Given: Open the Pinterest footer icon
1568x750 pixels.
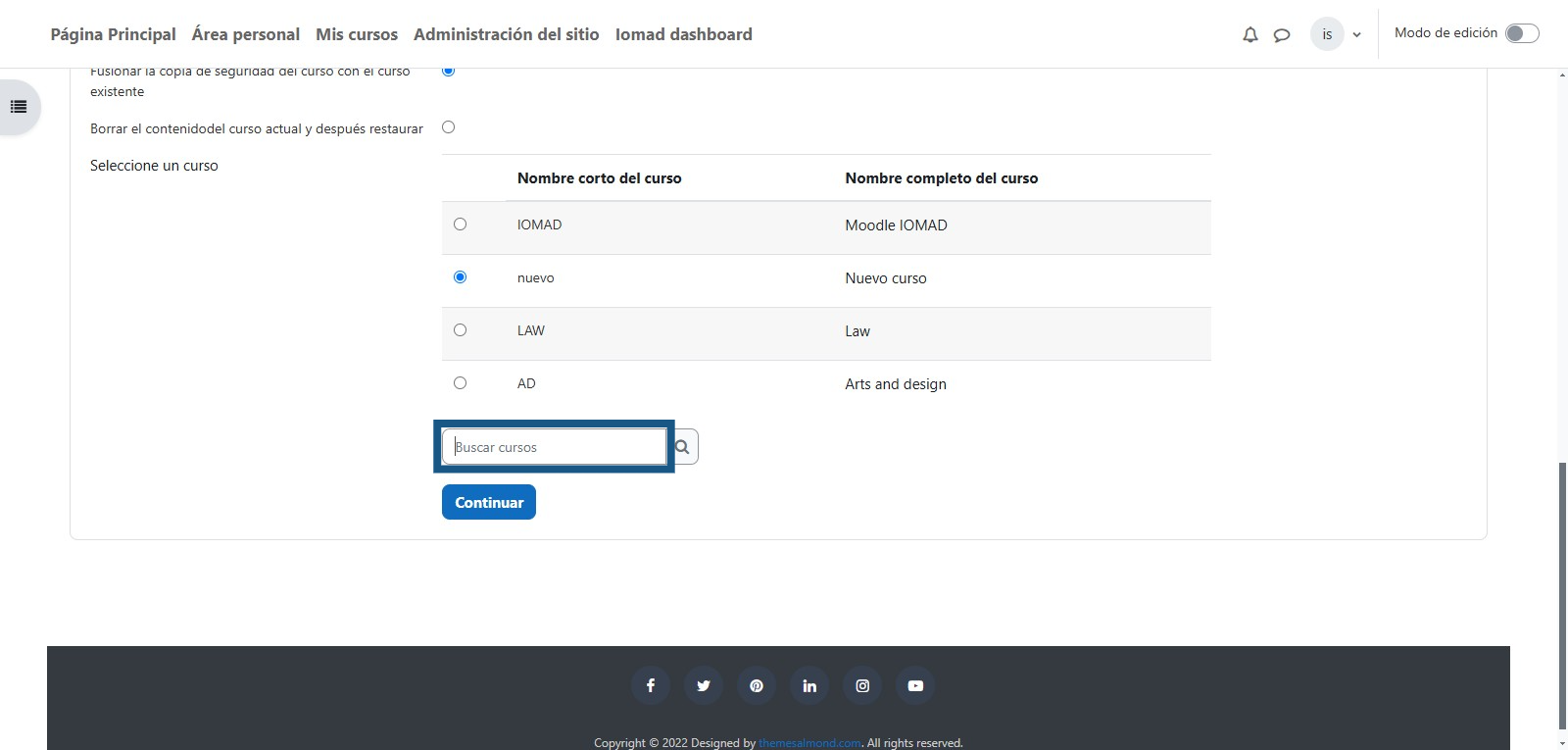Looking at the screenshot, I should coord(757,686).
